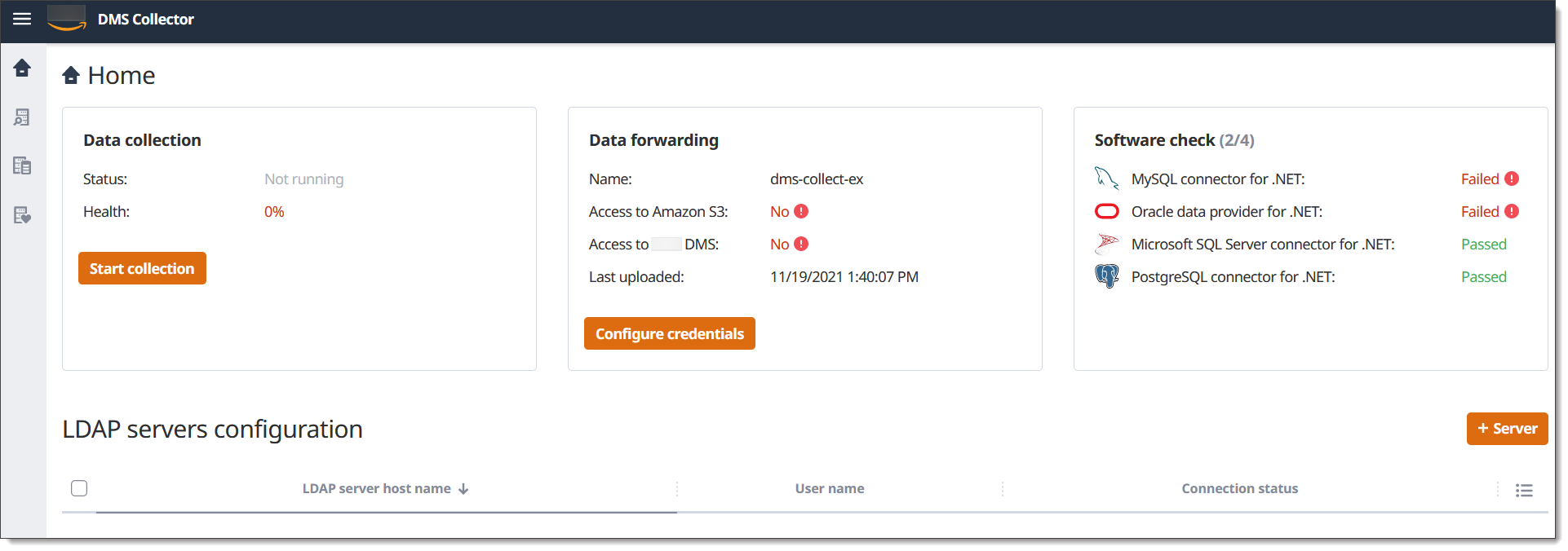Open the hamburger navigation menu
Image resolution: width=1568 pixels, height=551 pixels.
tap(22, 19)
